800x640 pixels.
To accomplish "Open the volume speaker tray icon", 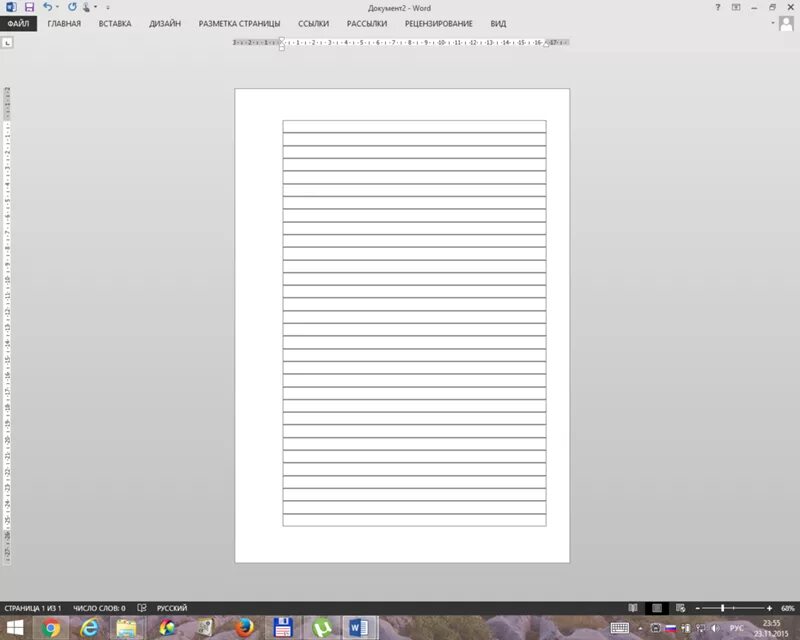I will [x=715, y=628].
